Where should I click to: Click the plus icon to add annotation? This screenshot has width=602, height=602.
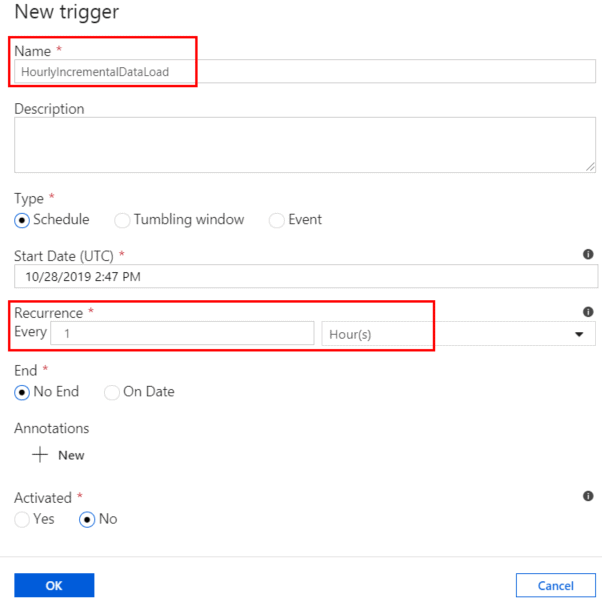[40, 455]
